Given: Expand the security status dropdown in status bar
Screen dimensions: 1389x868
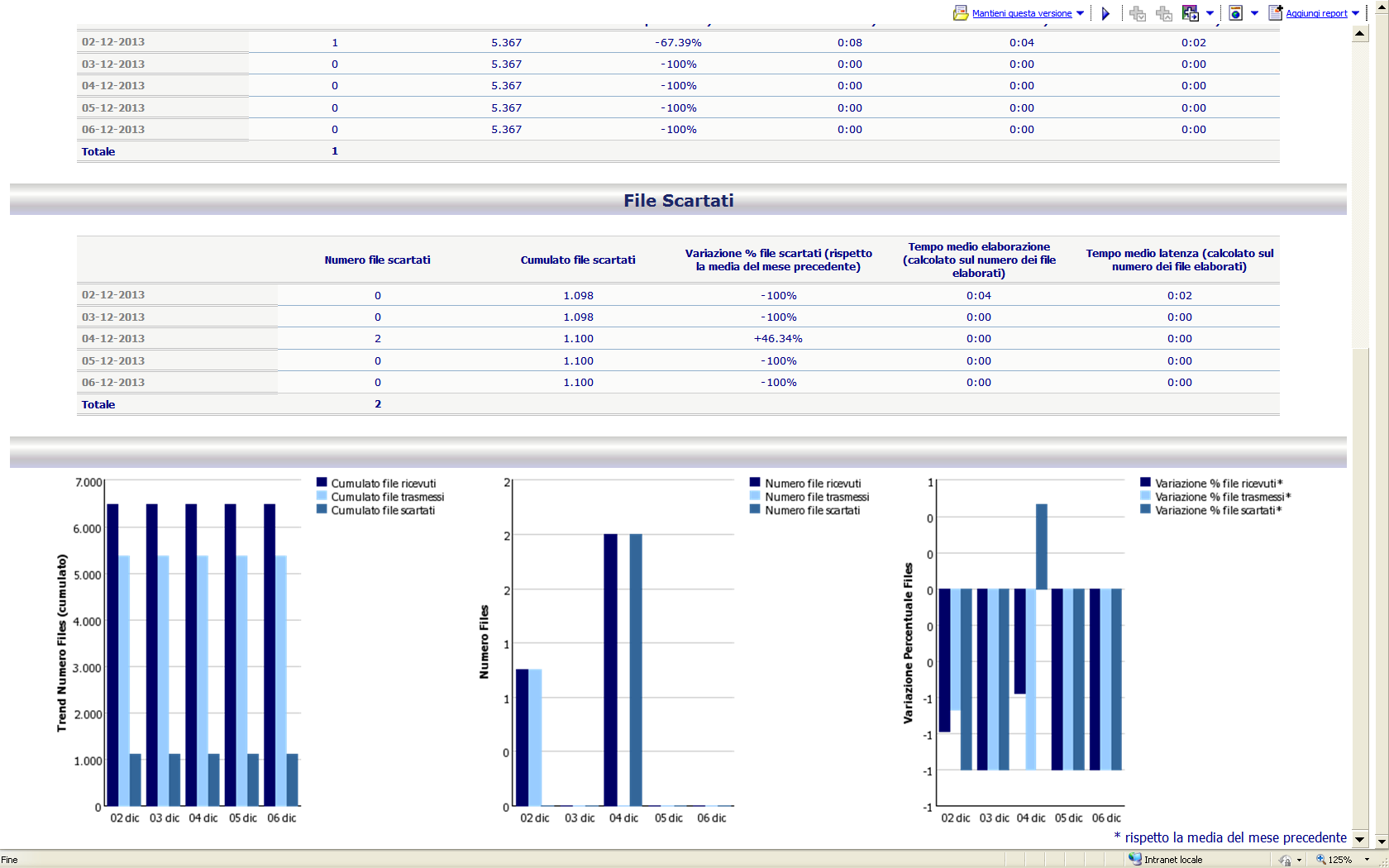Looking at the screenshot, I should [1300, 860].
